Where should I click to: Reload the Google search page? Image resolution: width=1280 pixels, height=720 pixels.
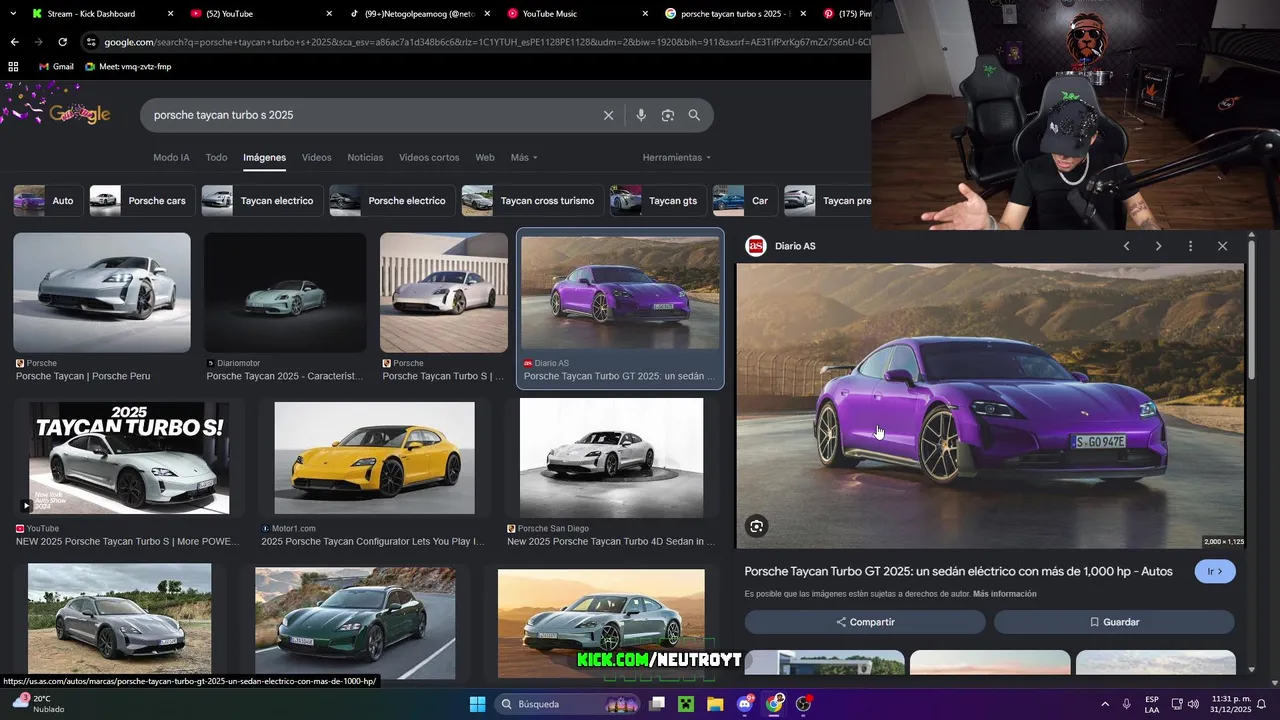tap(62, 42)
